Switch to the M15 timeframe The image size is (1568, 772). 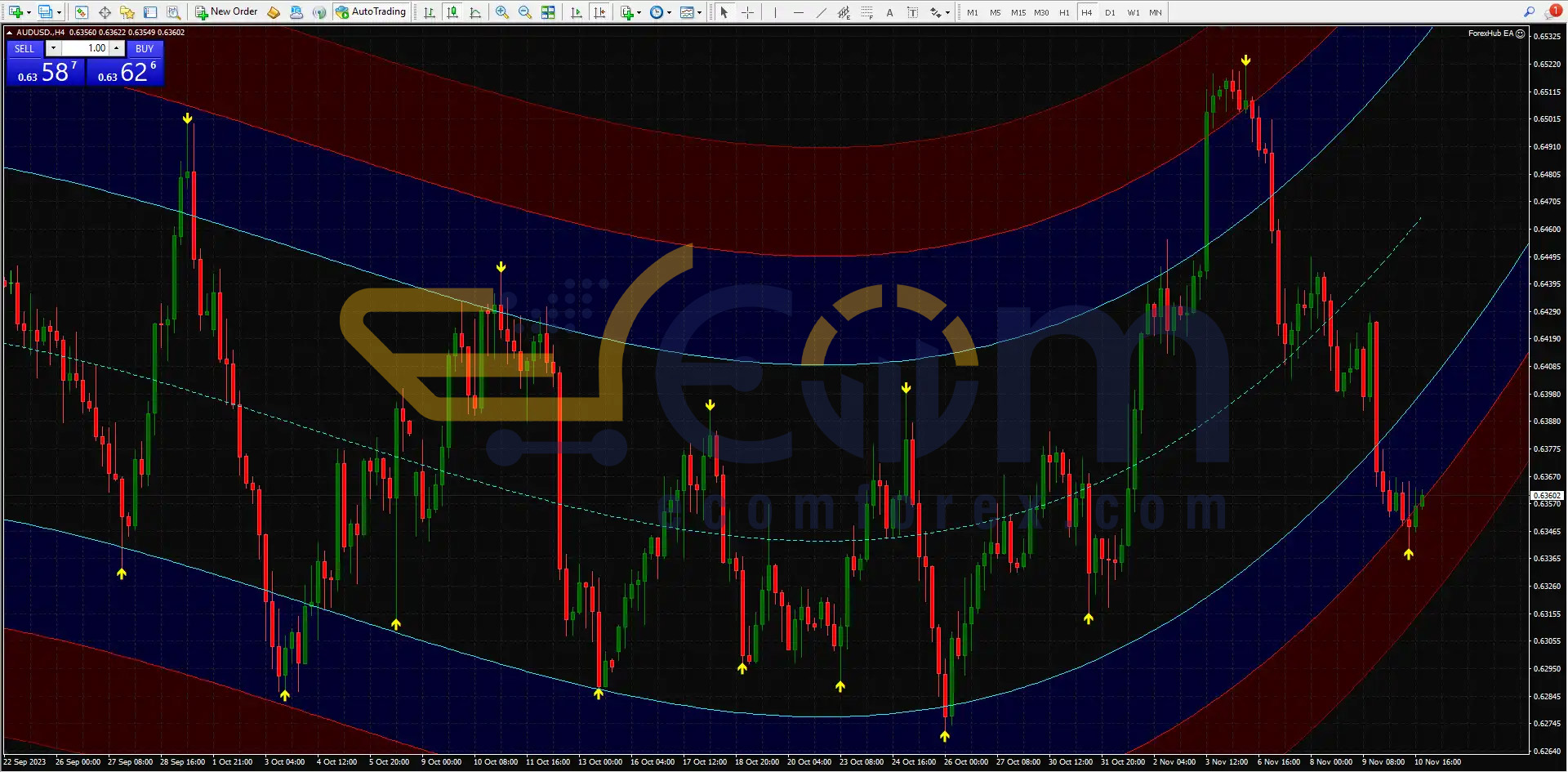click(x=1018, y=12)
